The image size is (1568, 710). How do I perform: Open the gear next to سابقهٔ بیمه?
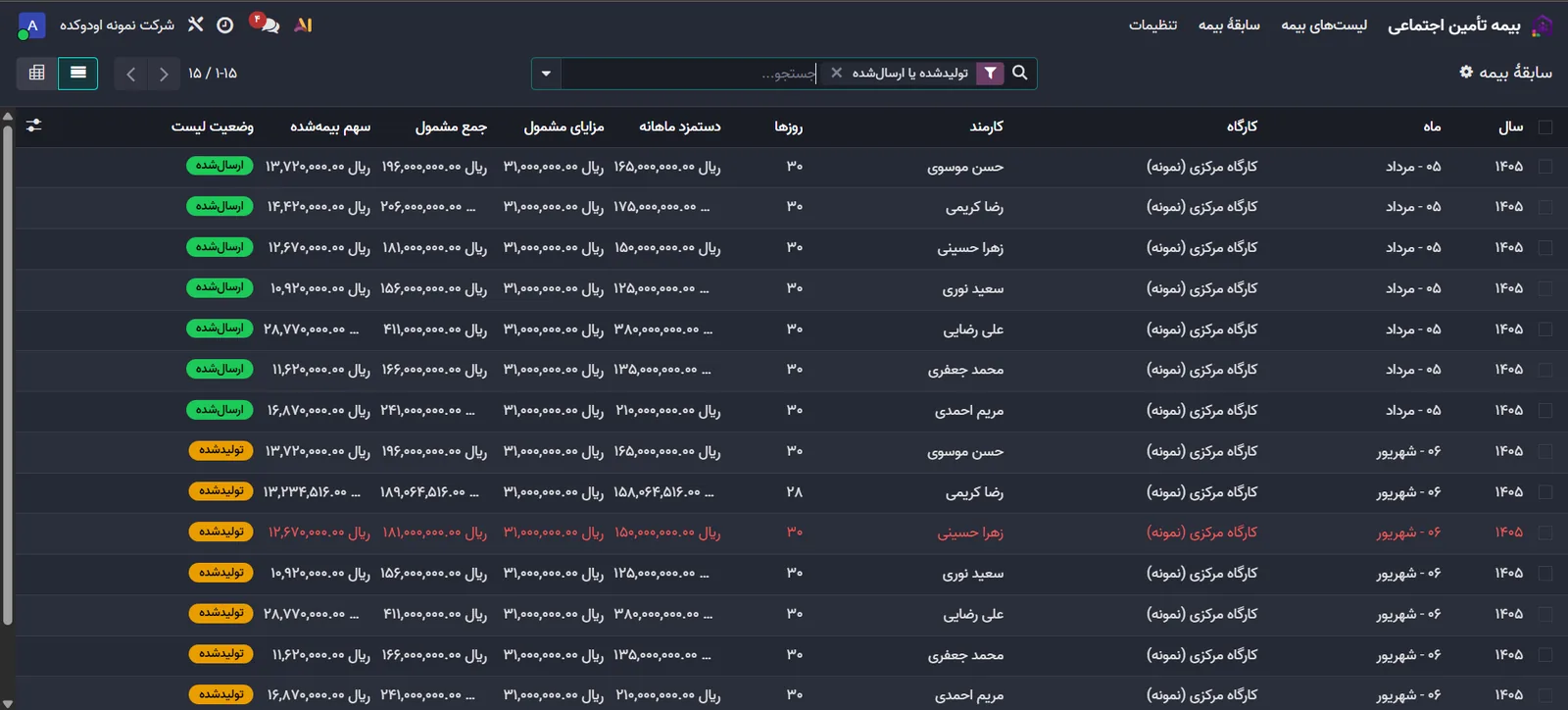[1466, 72]
